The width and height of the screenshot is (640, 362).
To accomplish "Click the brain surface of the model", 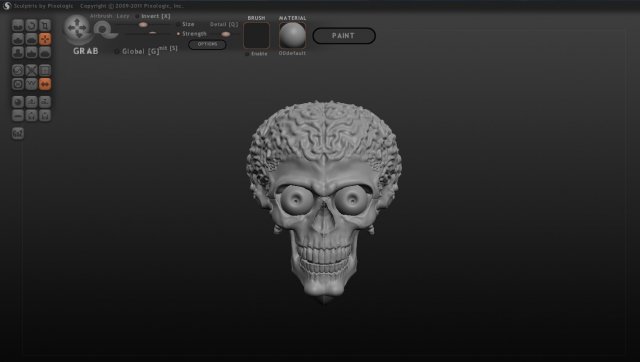I will click(x=324, y=131).
